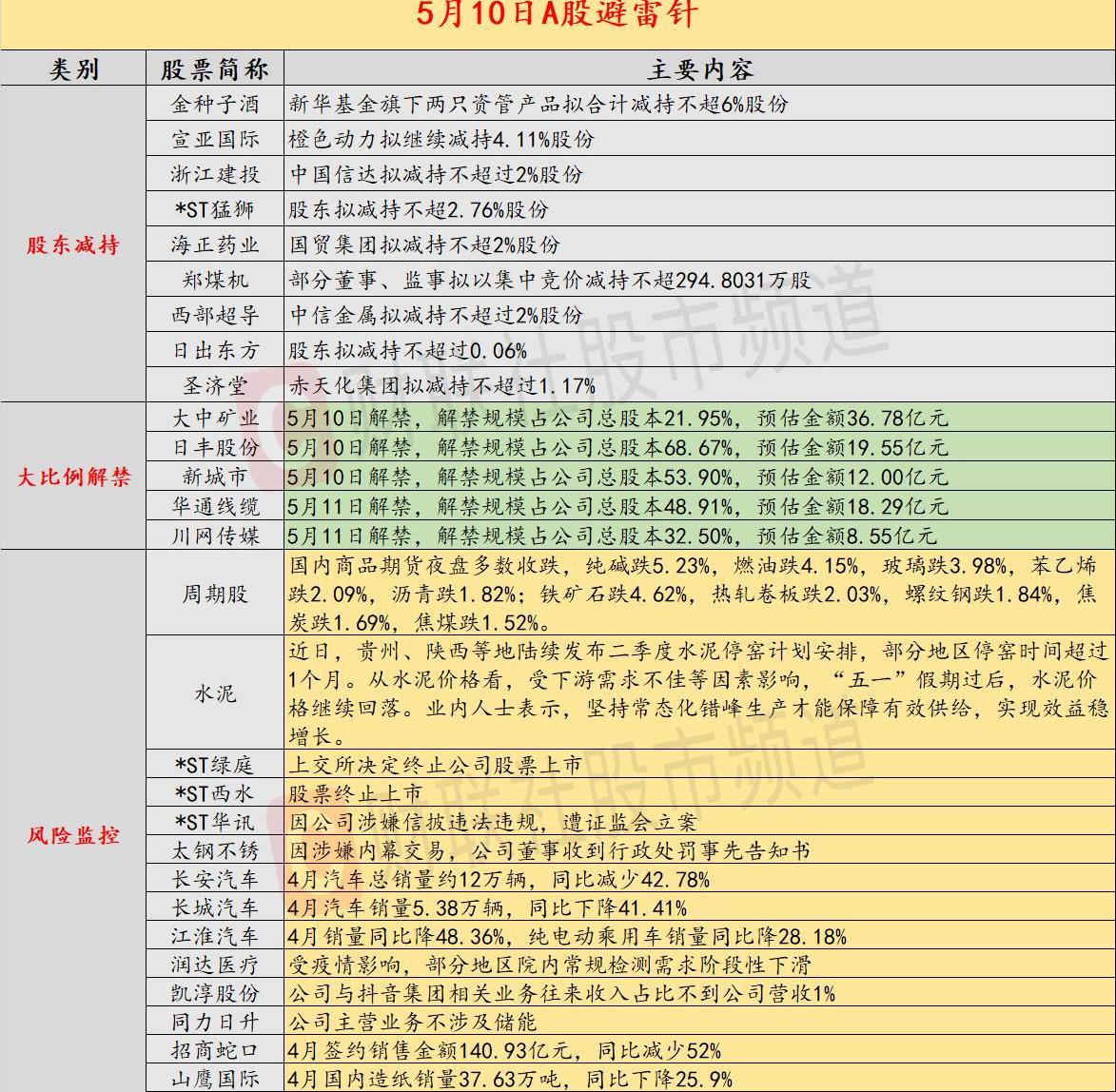
Task: Click the 同比下降41.41% content cell
Action: click(699, 907)
